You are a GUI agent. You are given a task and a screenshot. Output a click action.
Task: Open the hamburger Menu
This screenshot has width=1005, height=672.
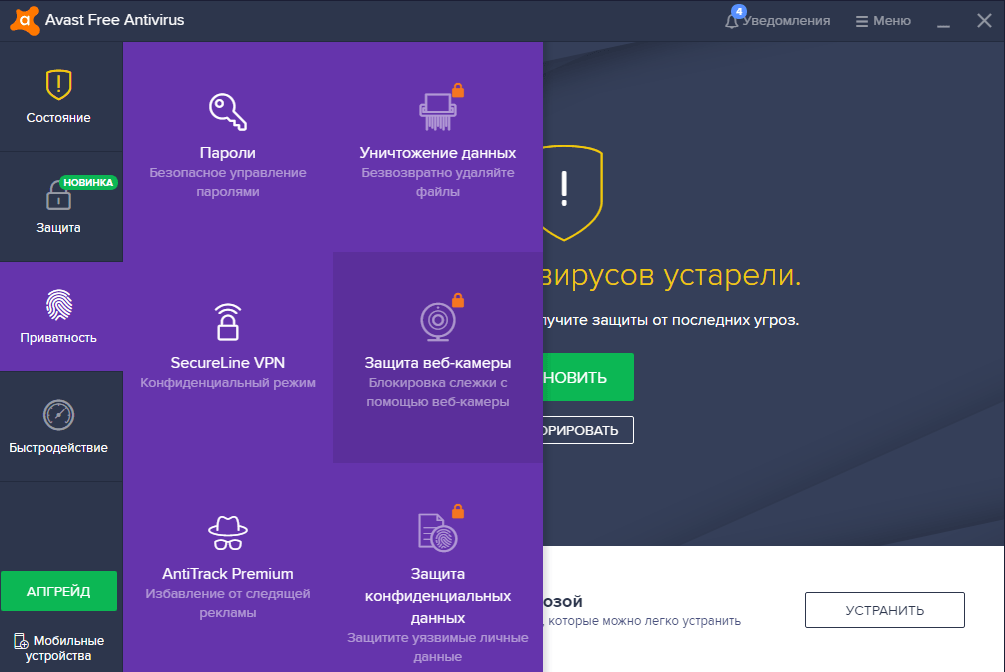tap(883, 21)
